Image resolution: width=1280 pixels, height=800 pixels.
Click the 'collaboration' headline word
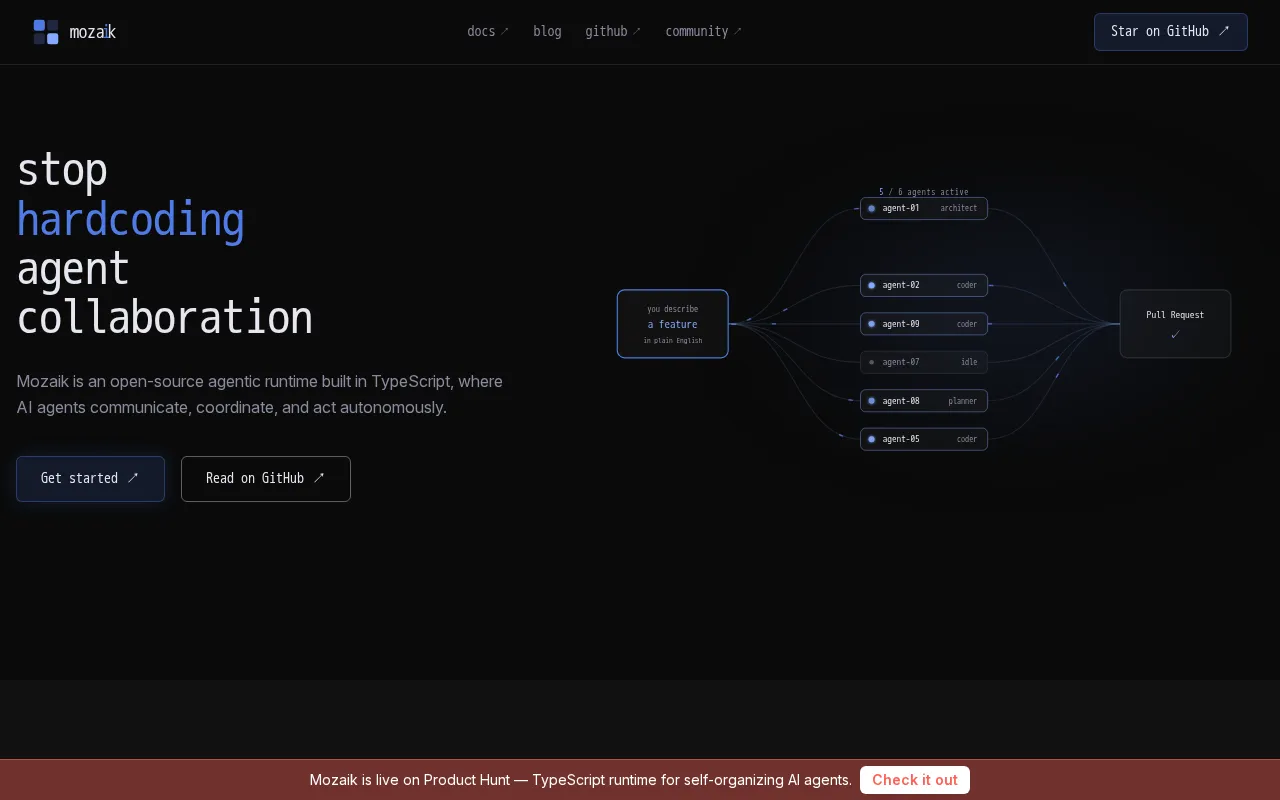coord(165,318)
